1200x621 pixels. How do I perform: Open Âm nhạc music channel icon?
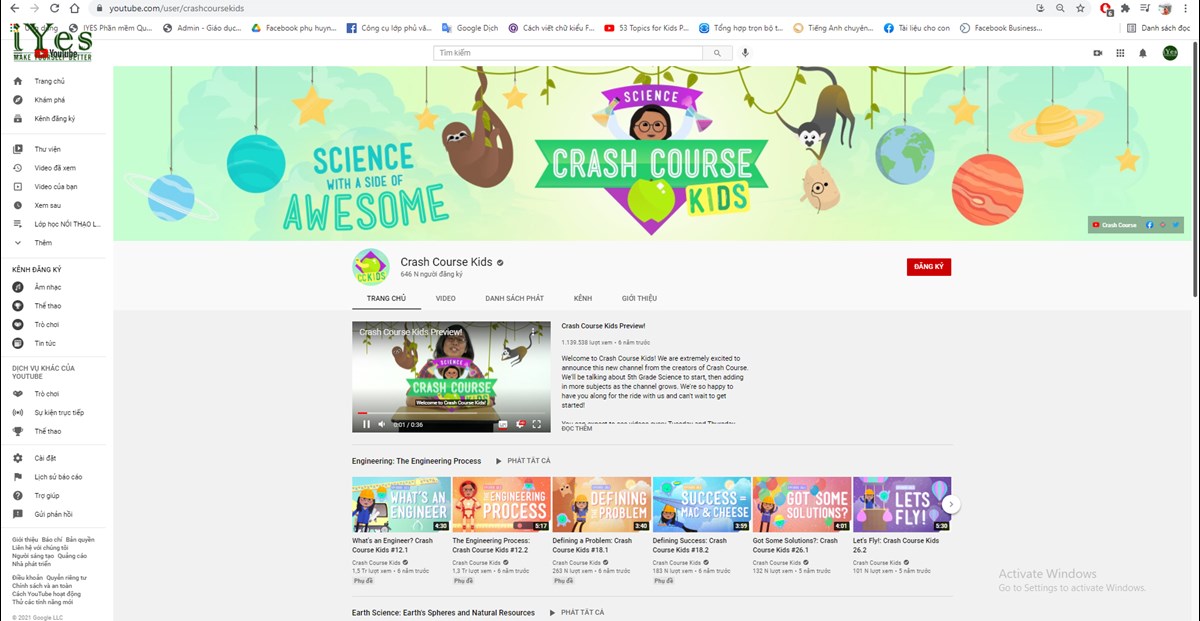(17, 287)
